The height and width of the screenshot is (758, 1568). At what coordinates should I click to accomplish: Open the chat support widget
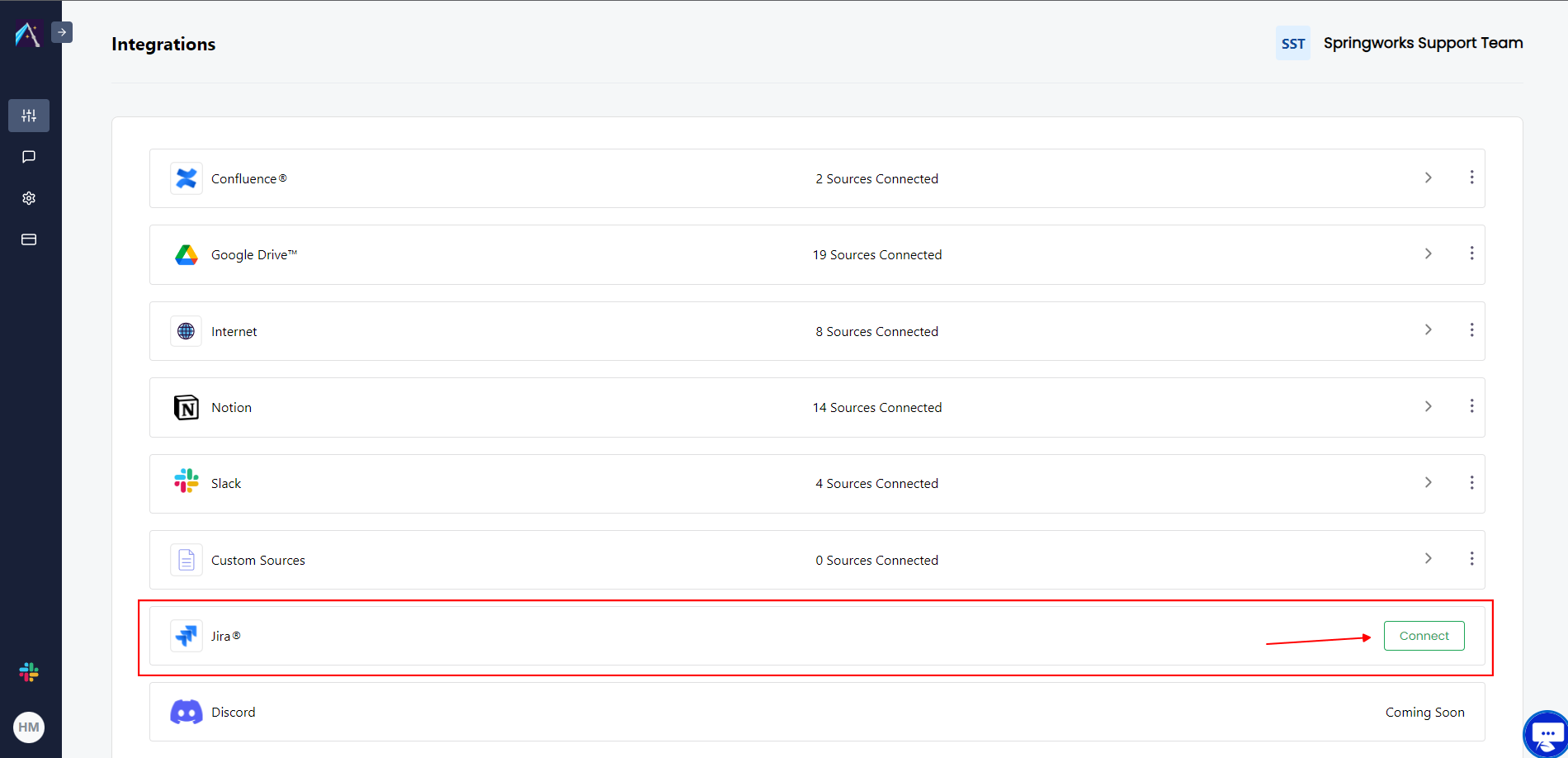click(1545, 733)
